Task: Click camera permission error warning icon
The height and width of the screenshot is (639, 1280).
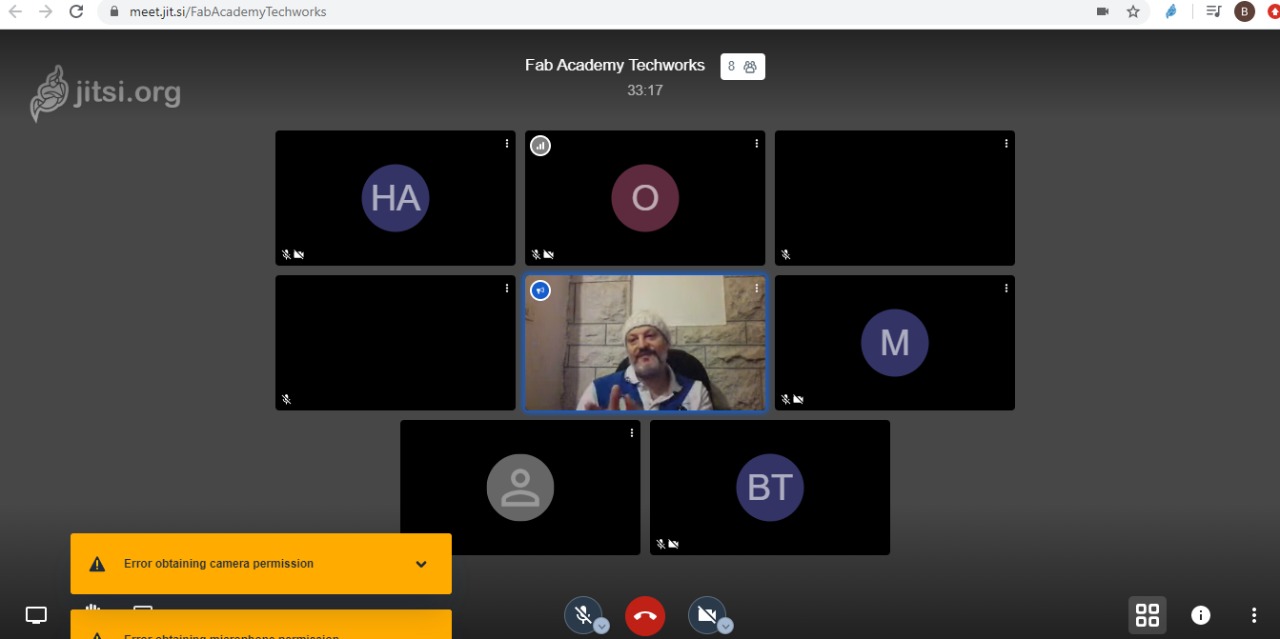Action: [97, 564]
